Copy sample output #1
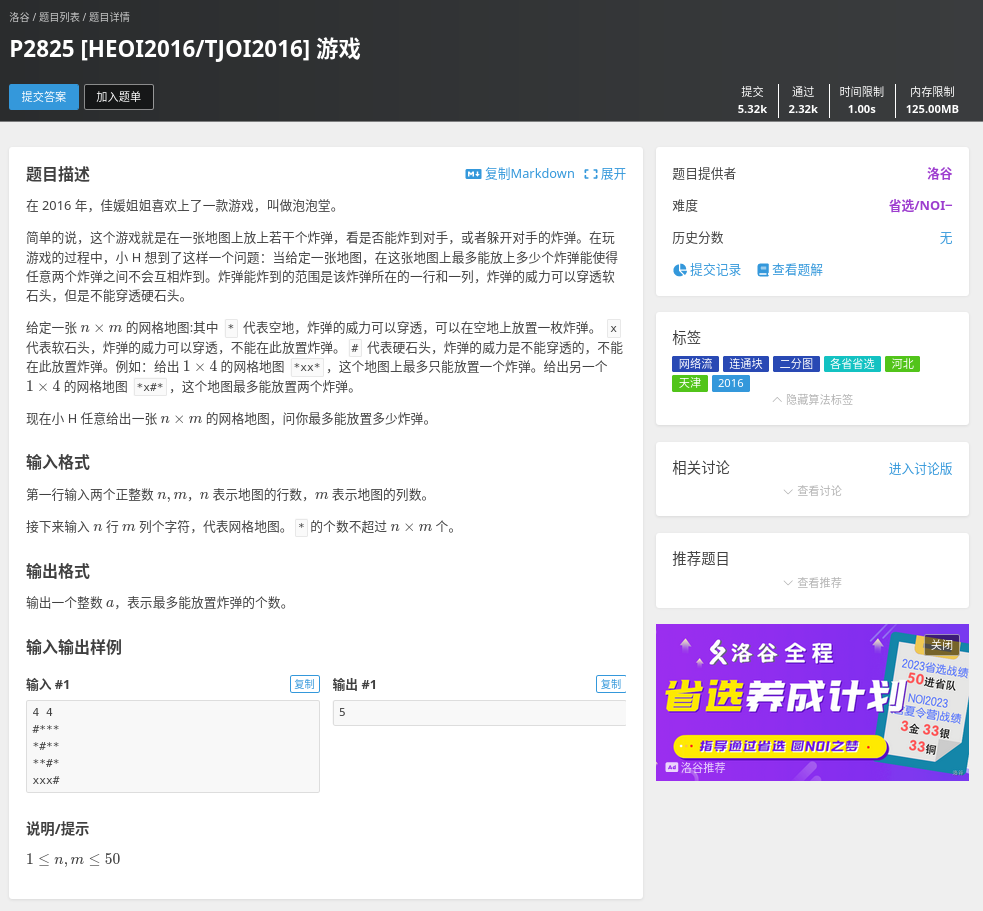Viewport: 983px width, 911px height. click(609, 684)
